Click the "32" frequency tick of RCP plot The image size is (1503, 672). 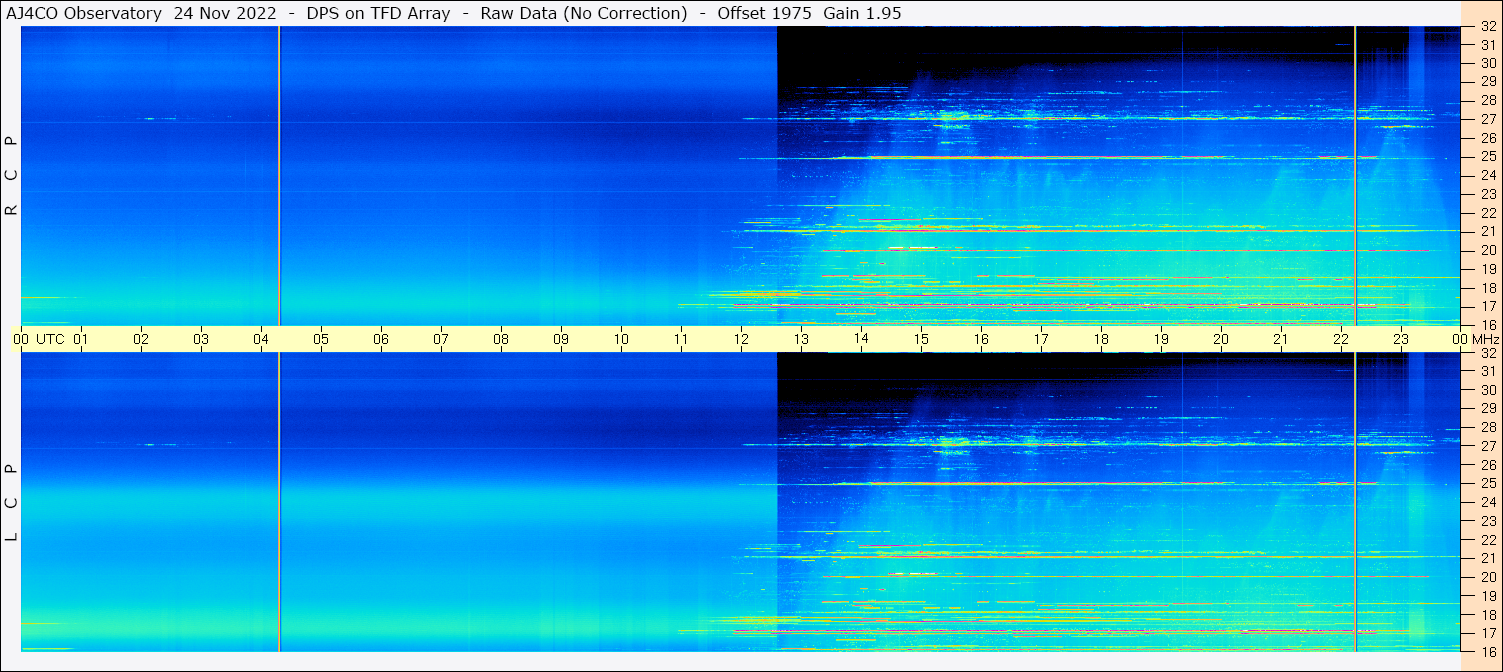pyautogui.click(x=1487, y=27)
